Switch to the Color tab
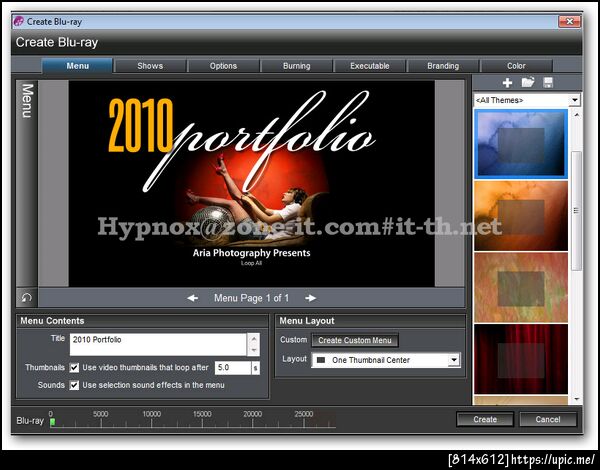 pos(516,66)
